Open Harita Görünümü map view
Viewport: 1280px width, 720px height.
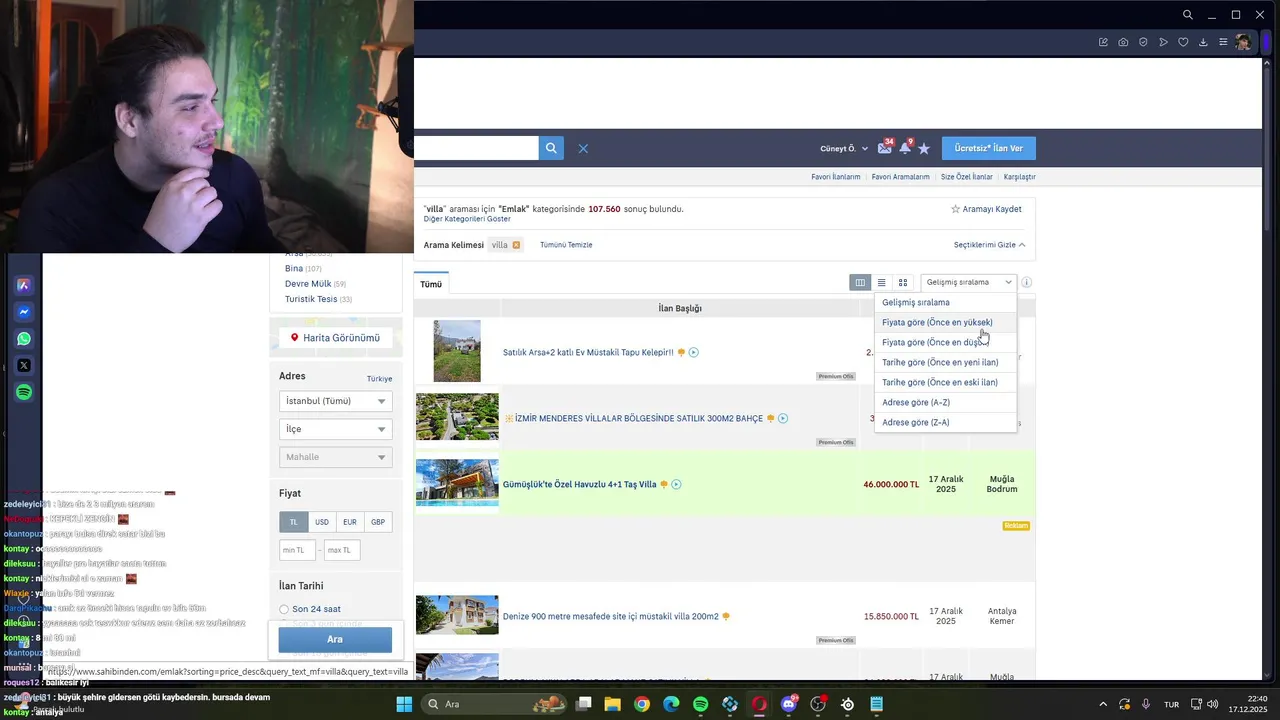coord(335,338)
